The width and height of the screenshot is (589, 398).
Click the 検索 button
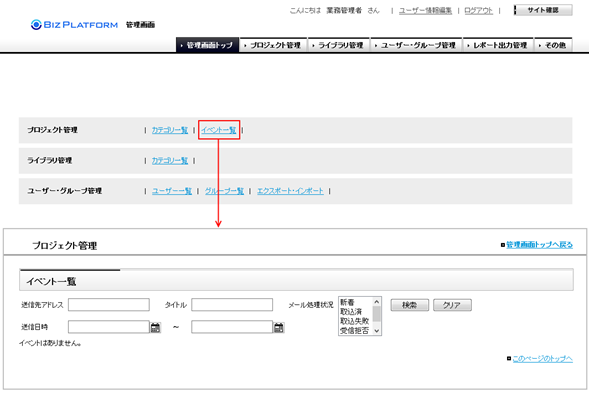coord(409,305)
